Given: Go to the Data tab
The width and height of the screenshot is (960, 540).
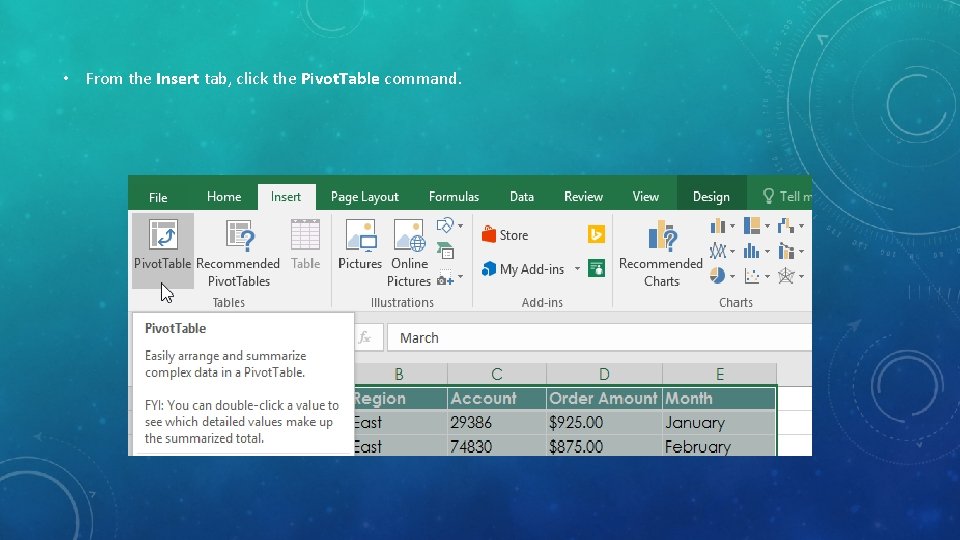Looking at the screenshot, I should tap(522, 197).
